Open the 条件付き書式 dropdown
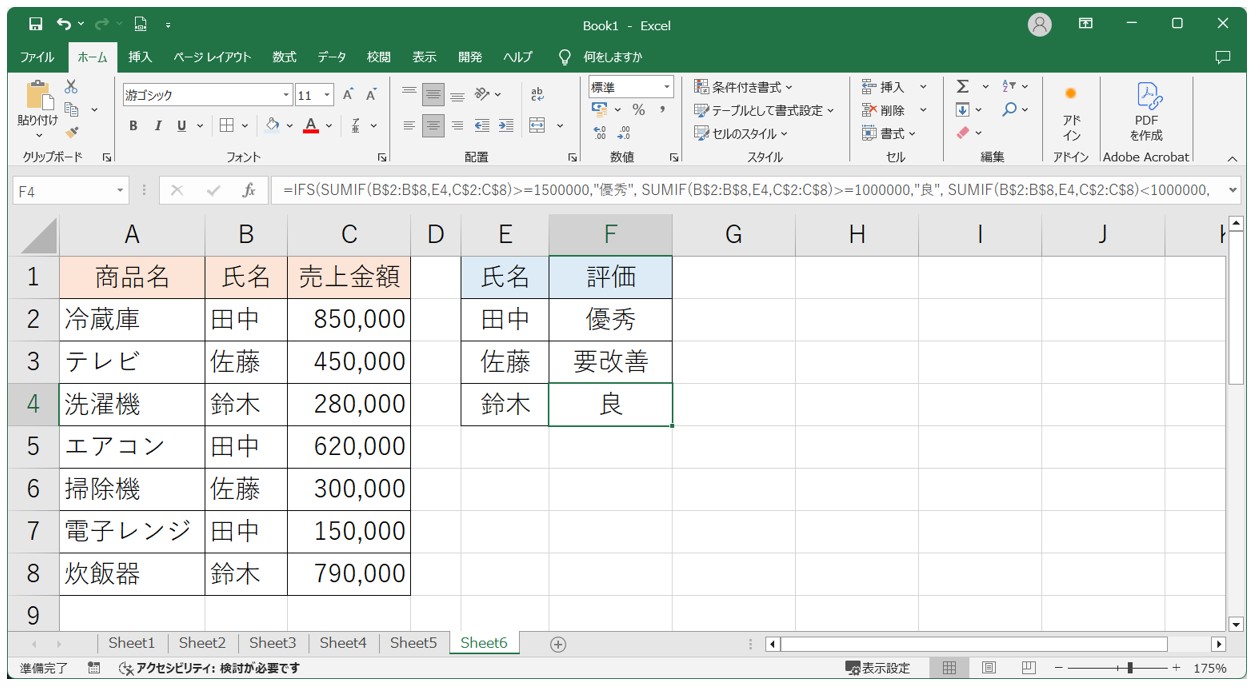The image size is (1254, 687). [x=743, y=87]
